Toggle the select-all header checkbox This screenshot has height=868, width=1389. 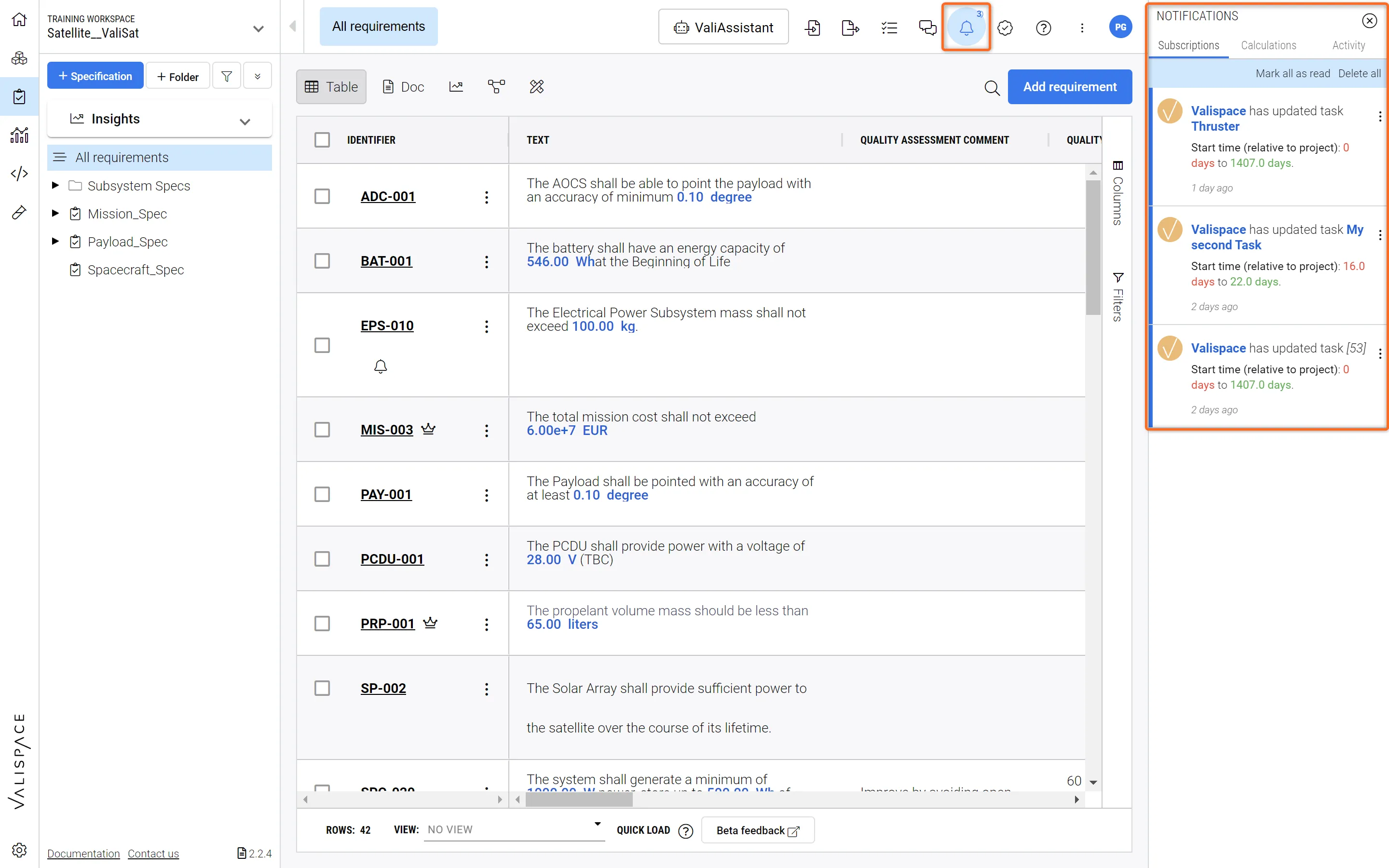[322, 140]
